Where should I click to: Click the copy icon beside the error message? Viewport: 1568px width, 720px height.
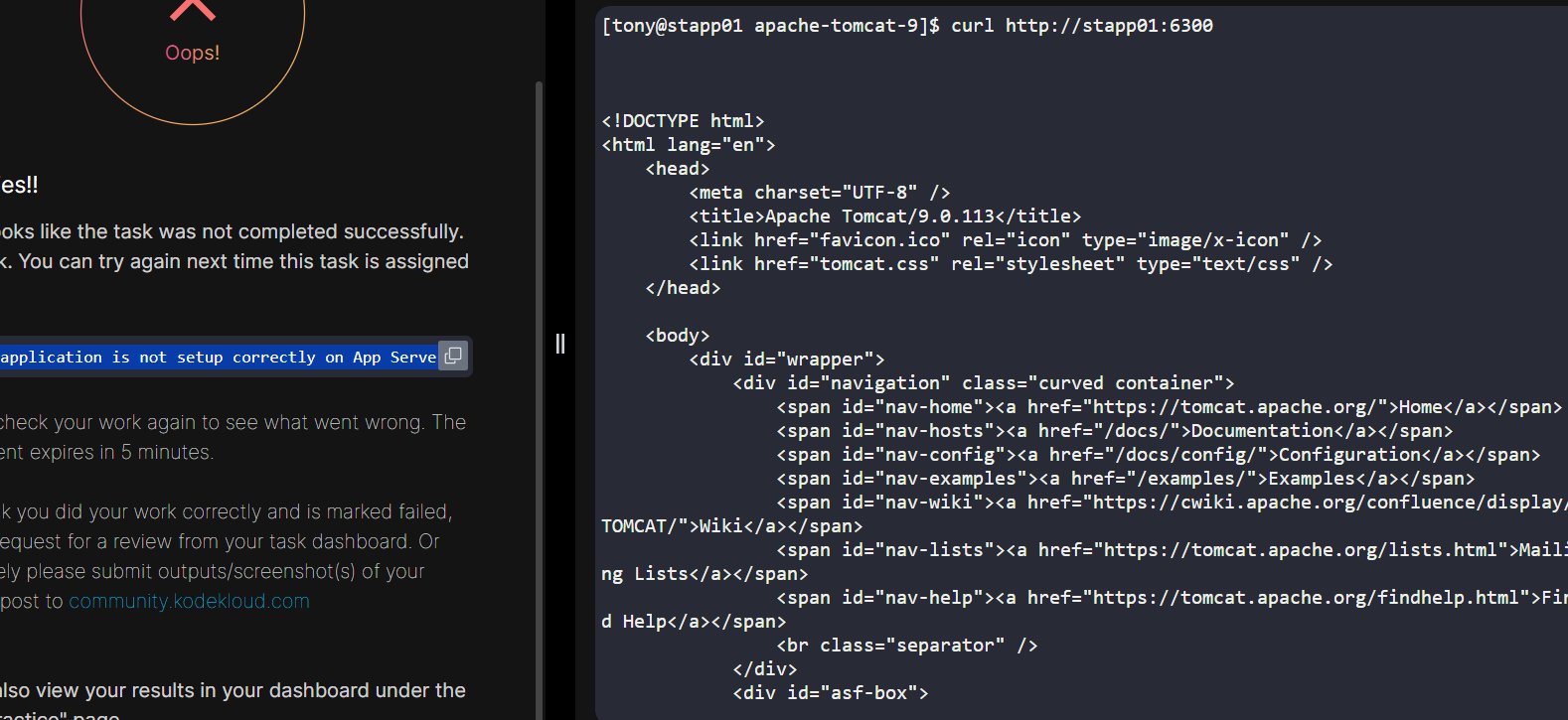pos(453,356)
